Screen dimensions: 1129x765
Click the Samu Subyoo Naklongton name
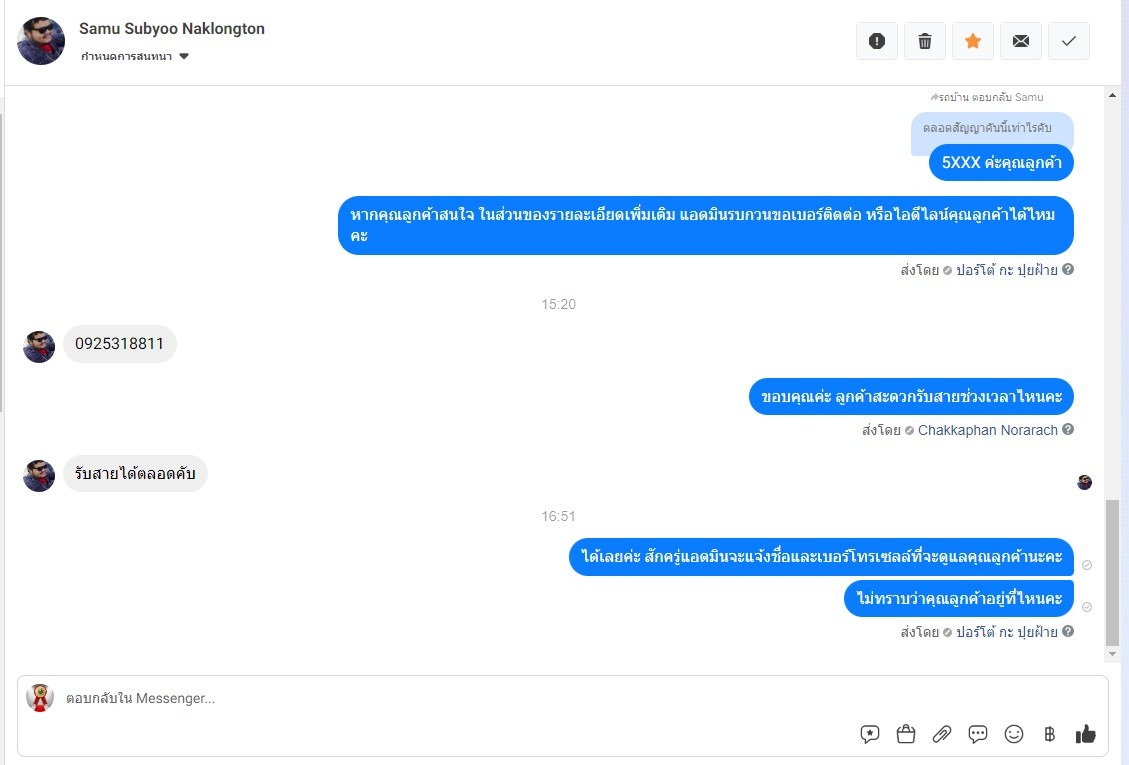click(x=172, y=29)
